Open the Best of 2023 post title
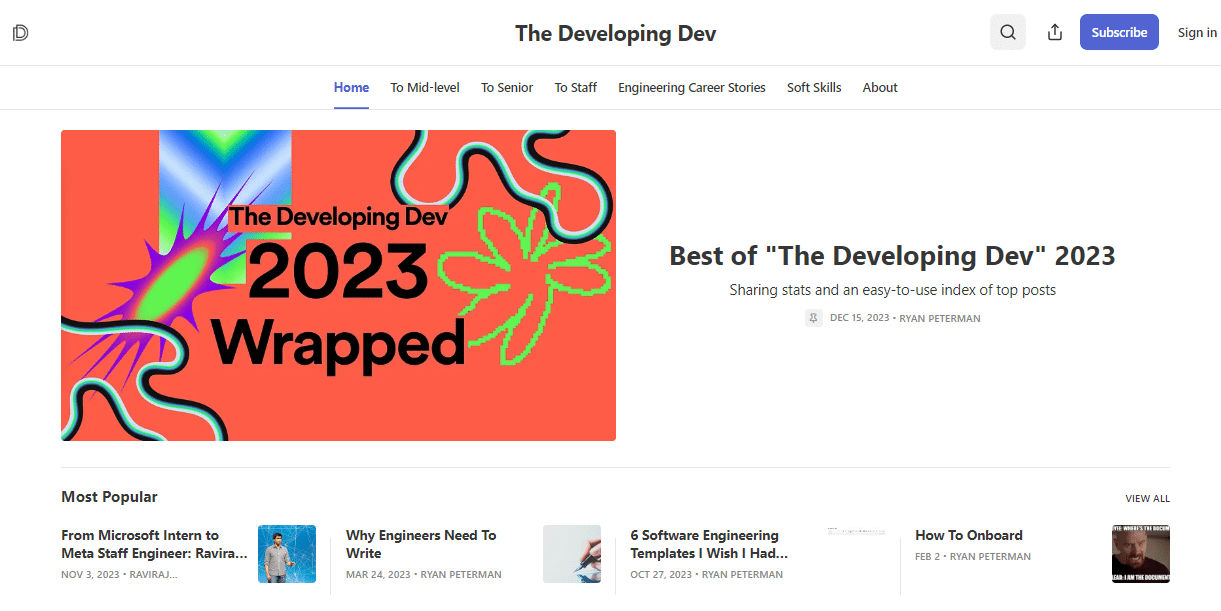 pos(891,255)
